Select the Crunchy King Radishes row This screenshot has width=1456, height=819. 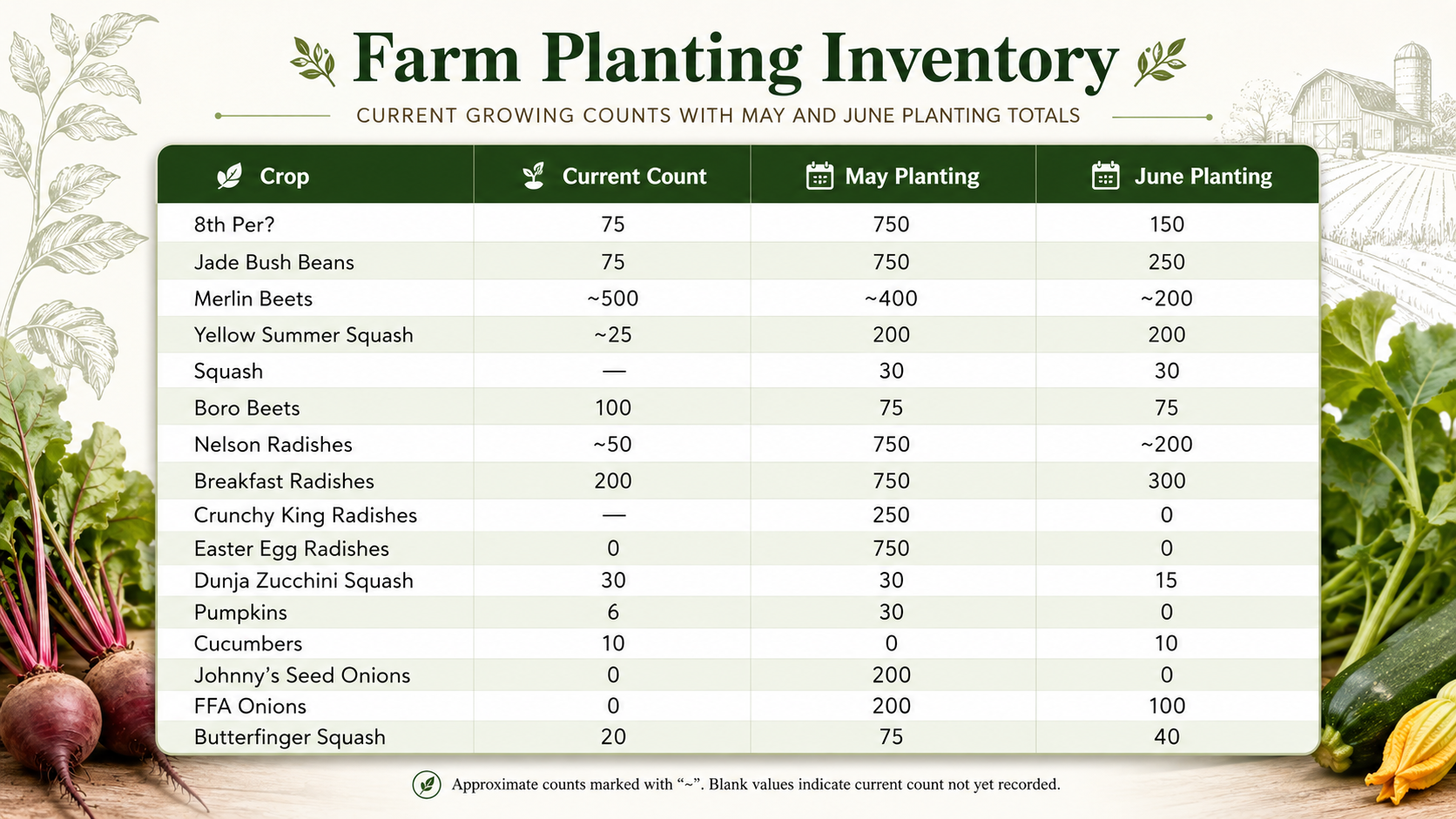coord(738,514)
